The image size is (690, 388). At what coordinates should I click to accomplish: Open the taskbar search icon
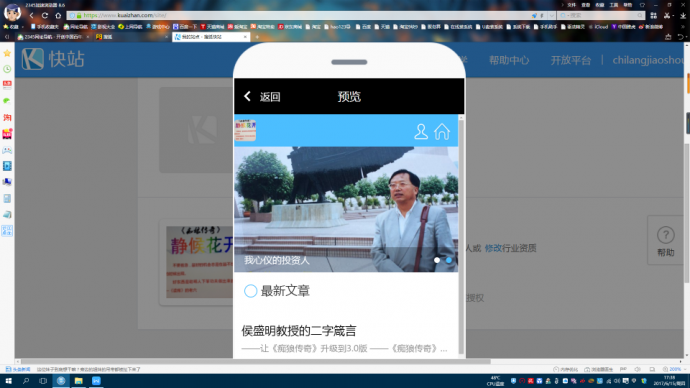click(x=26, y=381)
